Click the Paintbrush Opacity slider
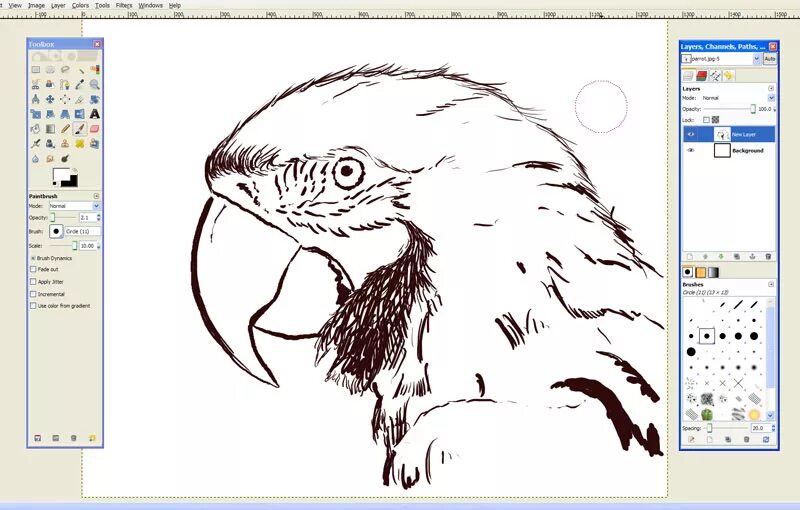This screenshot has width=800, height=510. 64,218
